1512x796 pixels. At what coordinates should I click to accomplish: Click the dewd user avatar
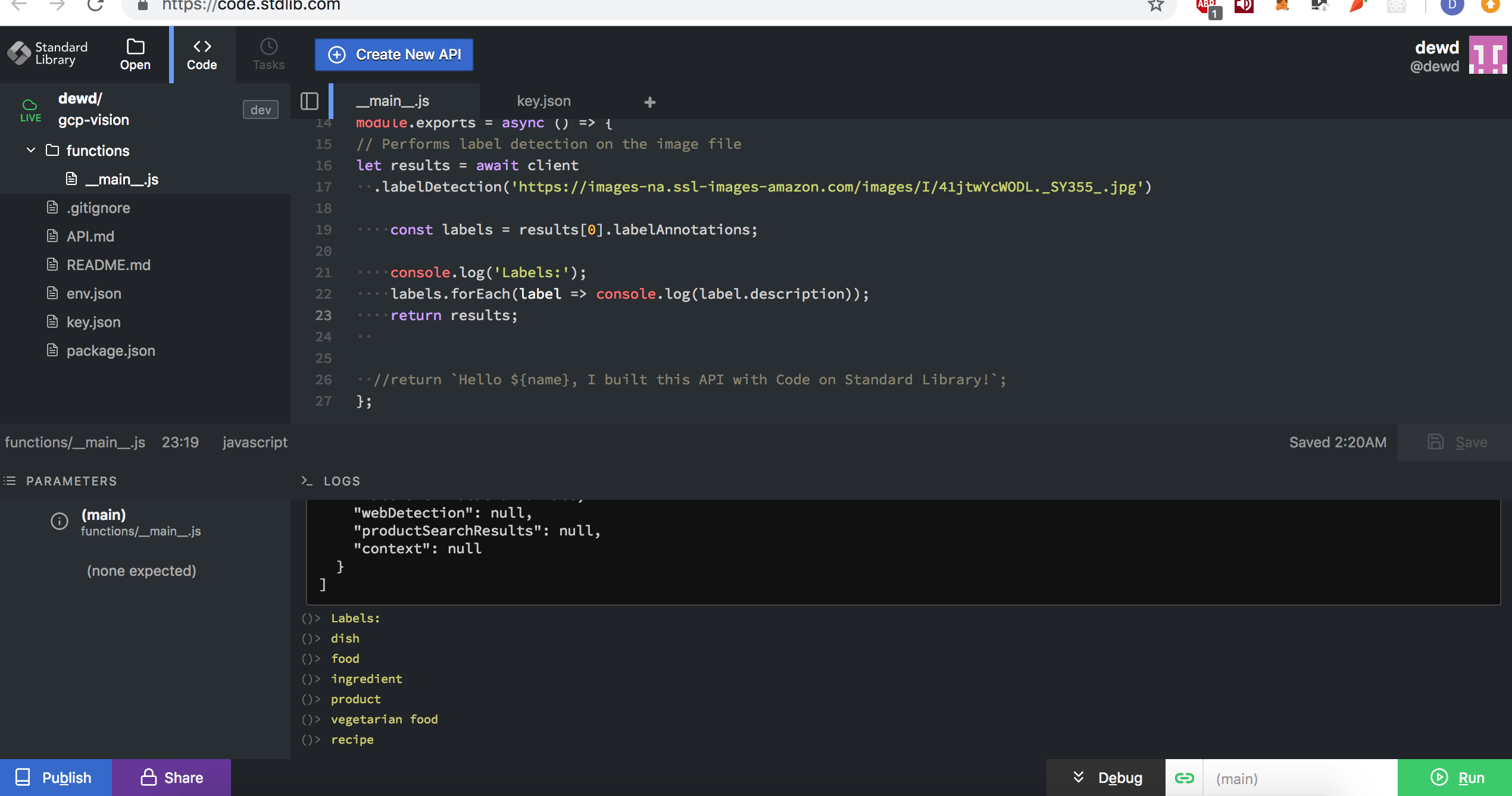coord(1487,55)
